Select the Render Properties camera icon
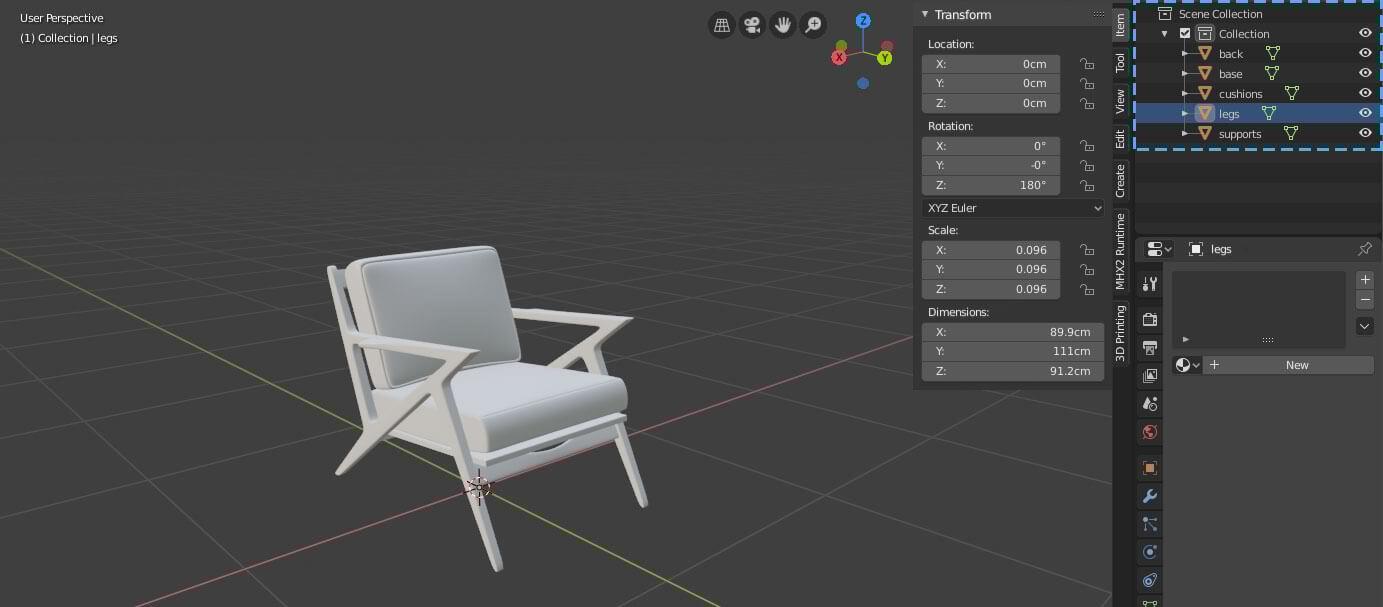This screenshot has width=1383, height=607. click(1149, 318)
